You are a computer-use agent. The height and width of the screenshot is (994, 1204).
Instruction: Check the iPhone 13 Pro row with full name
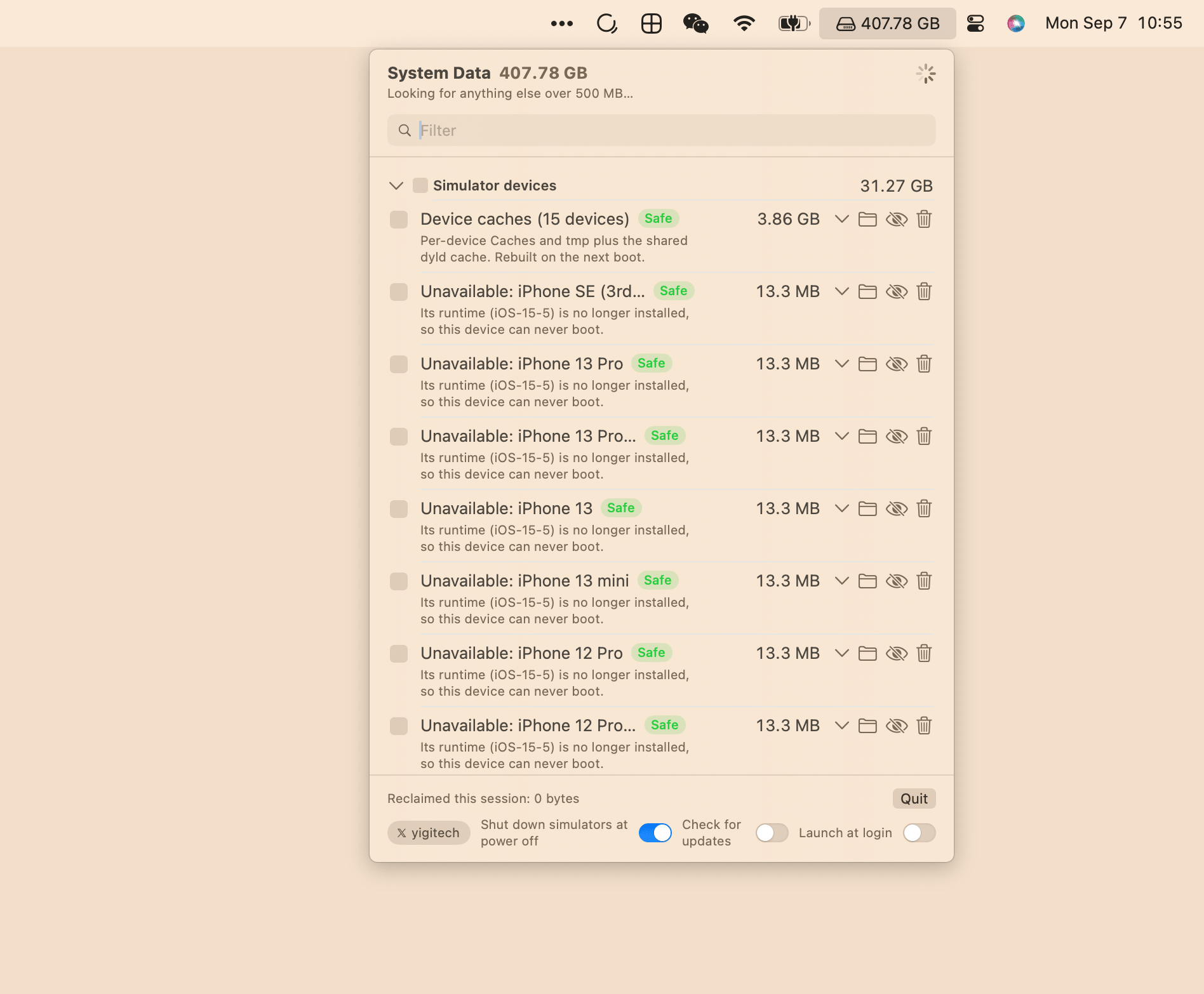pyautogui.click(x=399, y=364)
